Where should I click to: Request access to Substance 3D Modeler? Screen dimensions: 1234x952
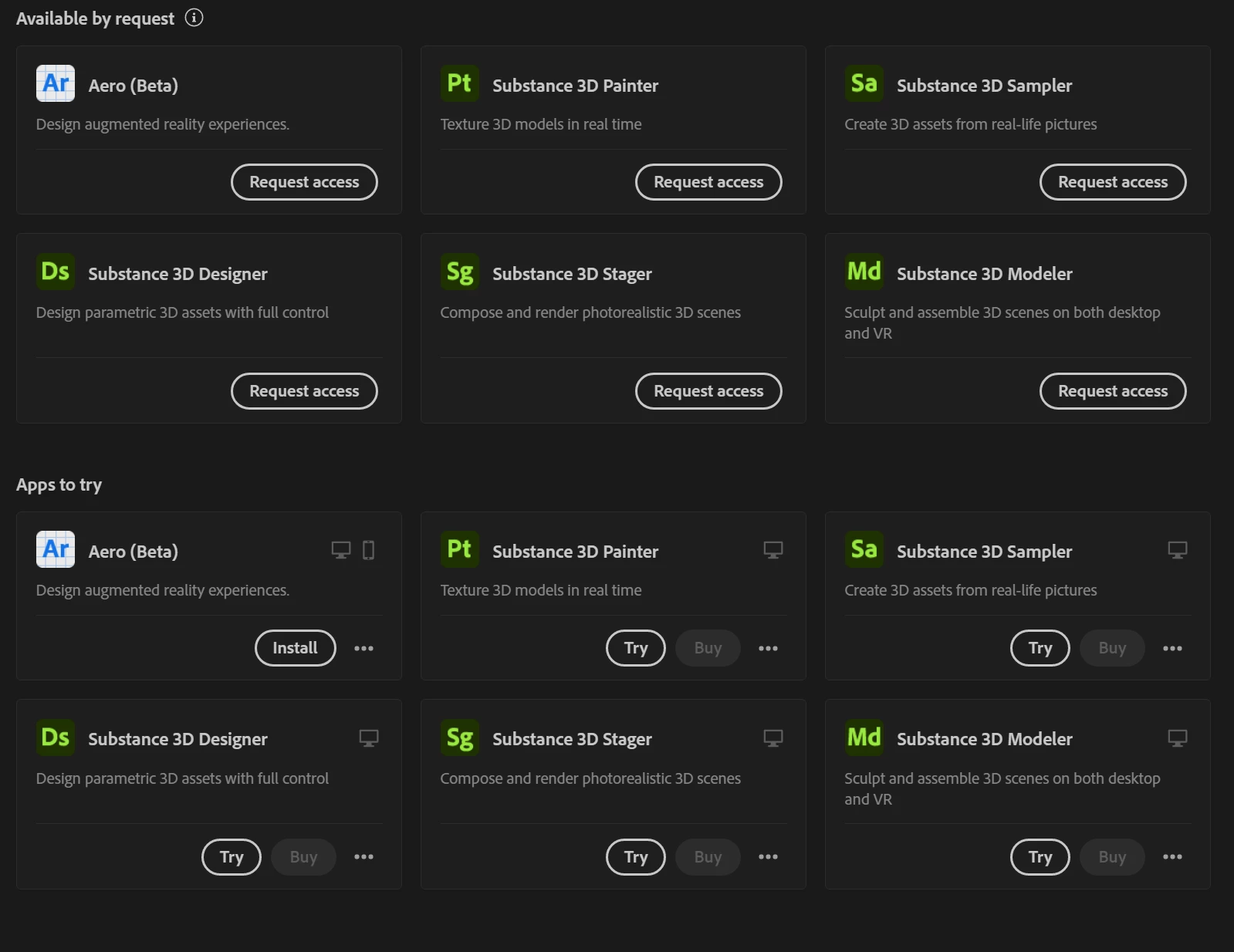(x=1113, y=391)
